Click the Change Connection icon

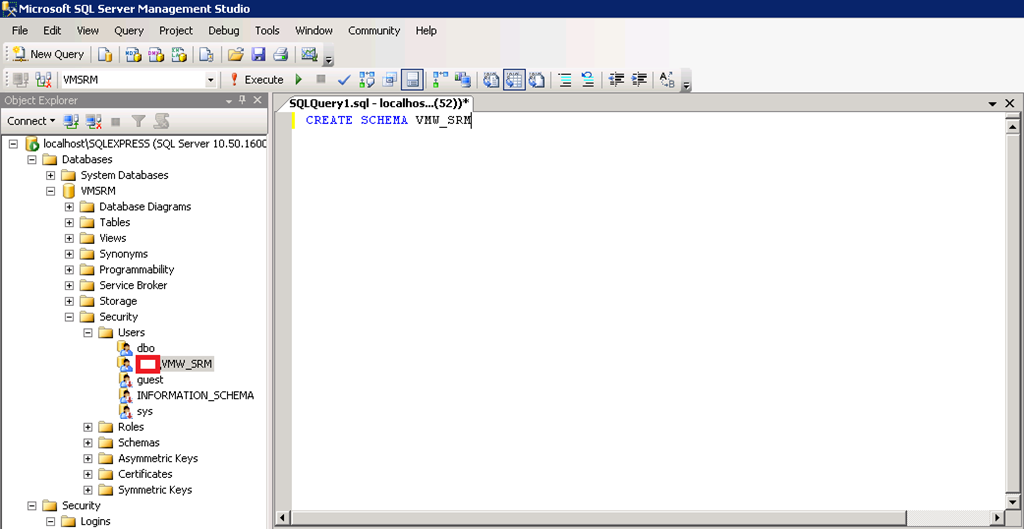click(x=43, y=80)
